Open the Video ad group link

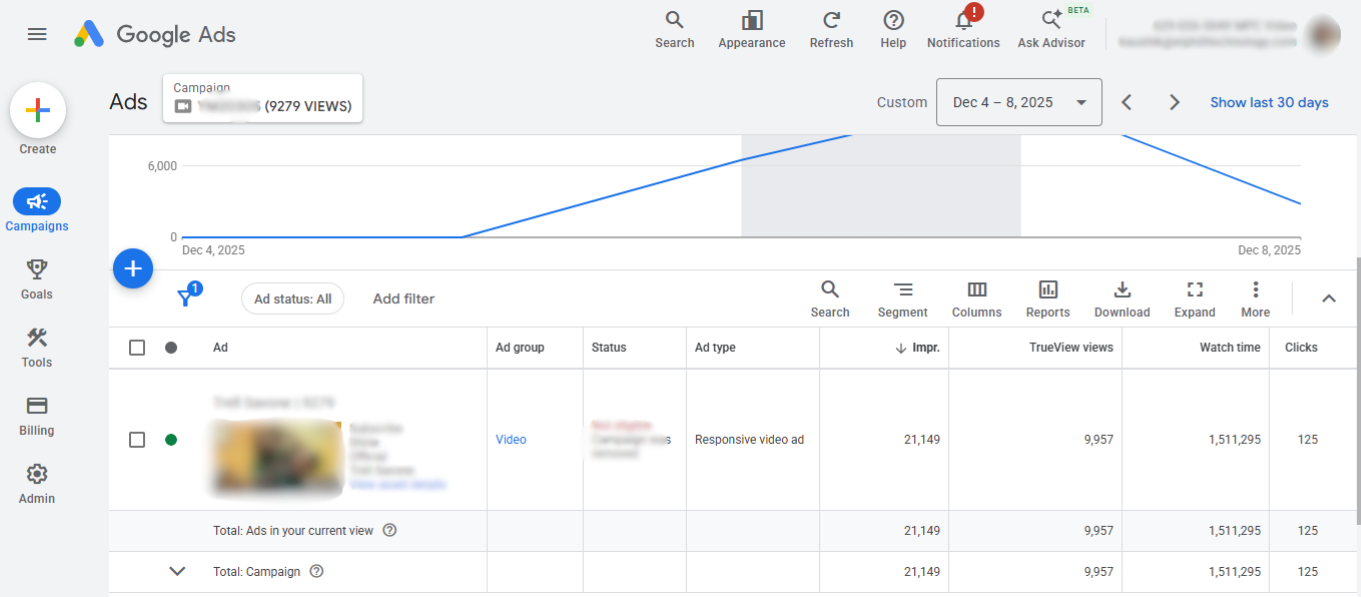[511, 439]
